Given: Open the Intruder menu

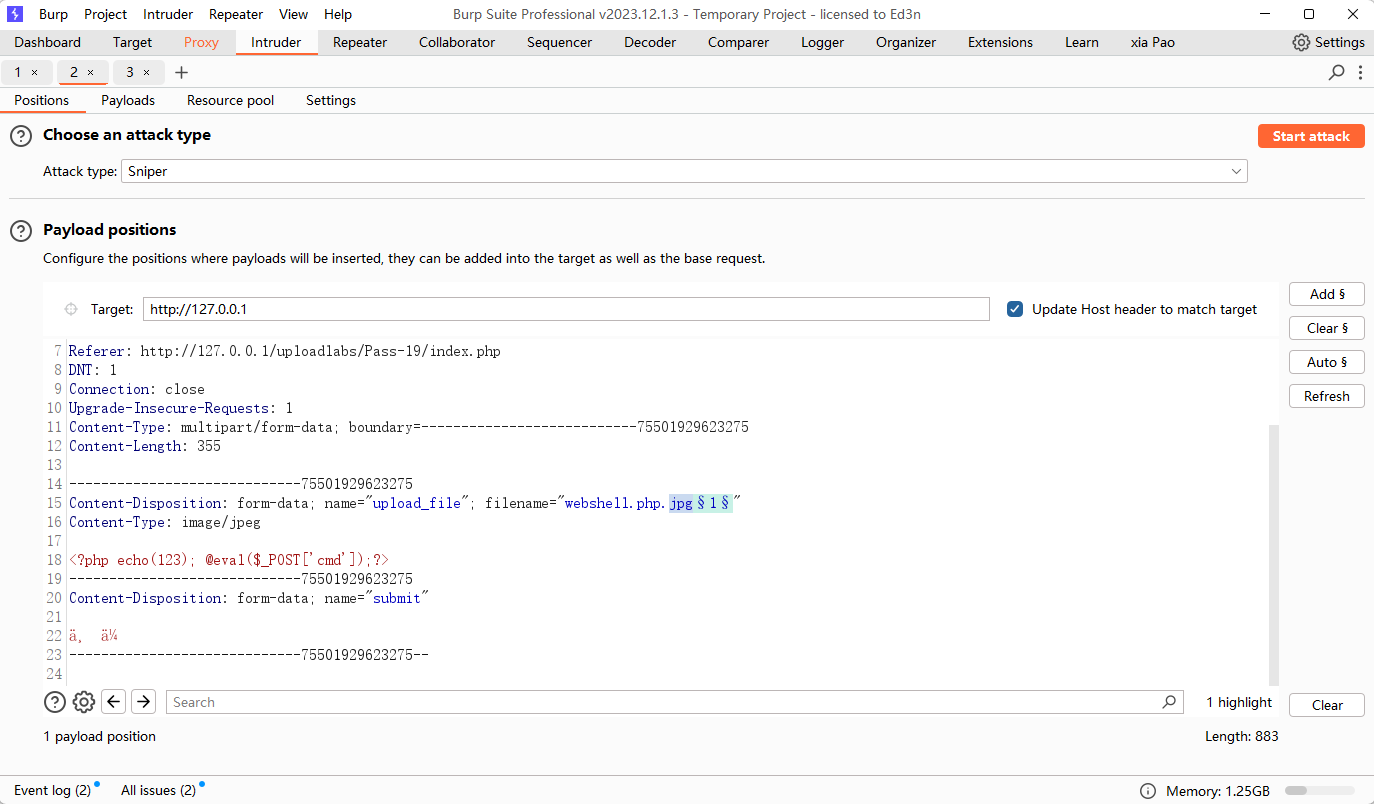Looking at the screenshot, I should point(168,14).
